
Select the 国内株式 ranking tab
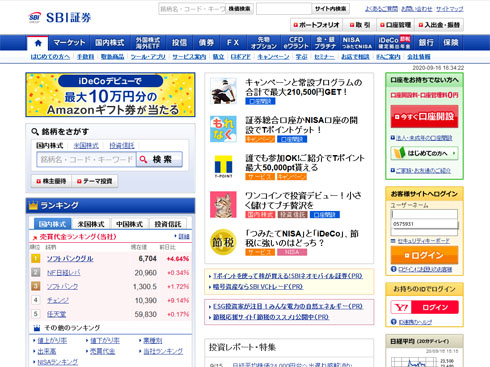pyautogui.click(x=53, y=224)
